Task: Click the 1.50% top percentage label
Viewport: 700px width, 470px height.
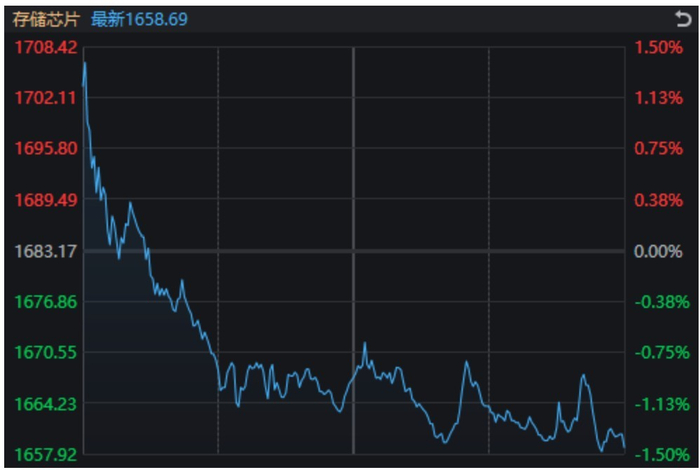Action: point(658,47)
